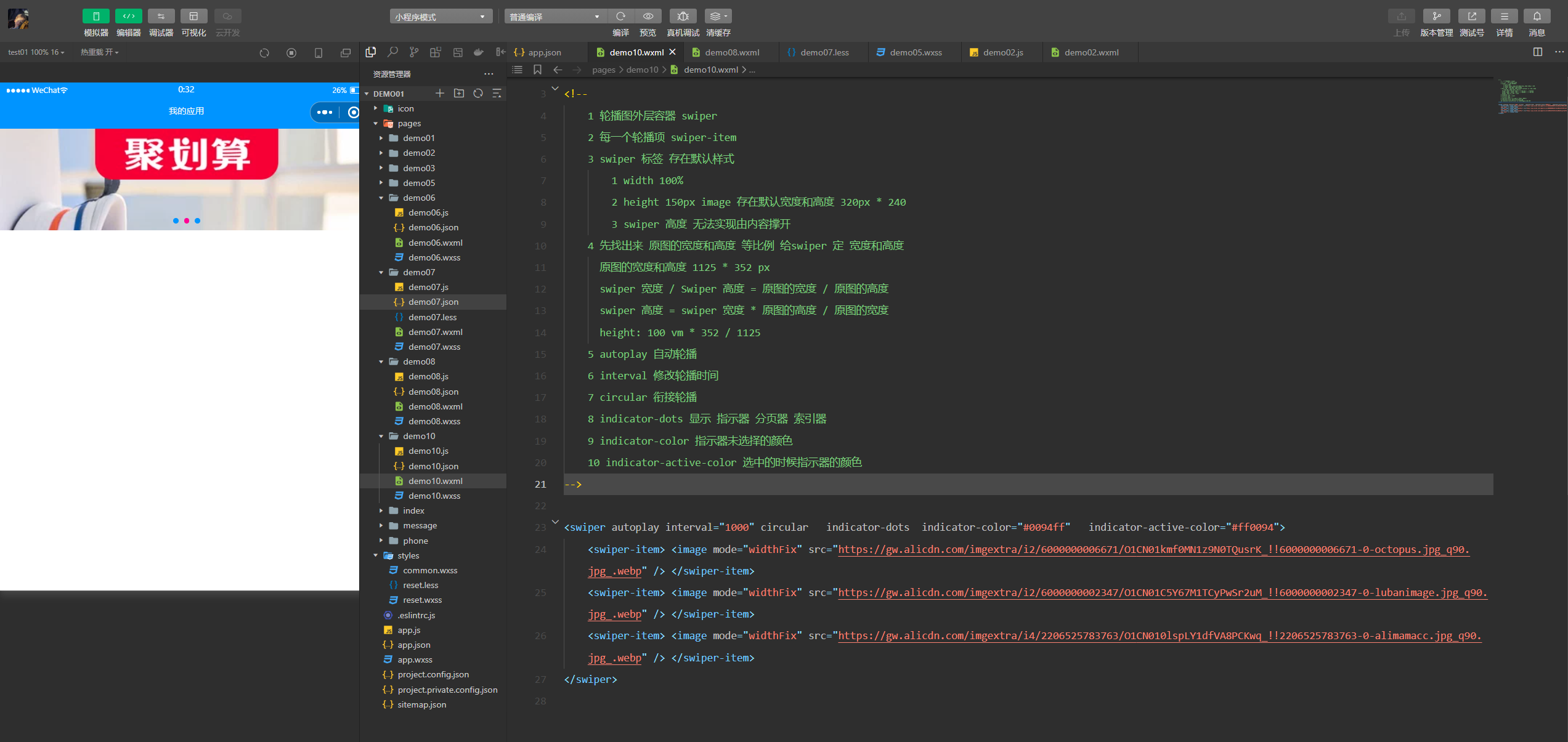
Task: Collapse all folders in explorer
Action: coord(497,94)
